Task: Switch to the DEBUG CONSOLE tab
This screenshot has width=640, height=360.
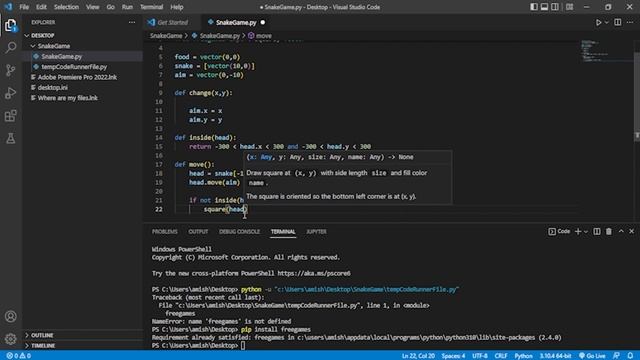Action: click(x=239, y=231)
